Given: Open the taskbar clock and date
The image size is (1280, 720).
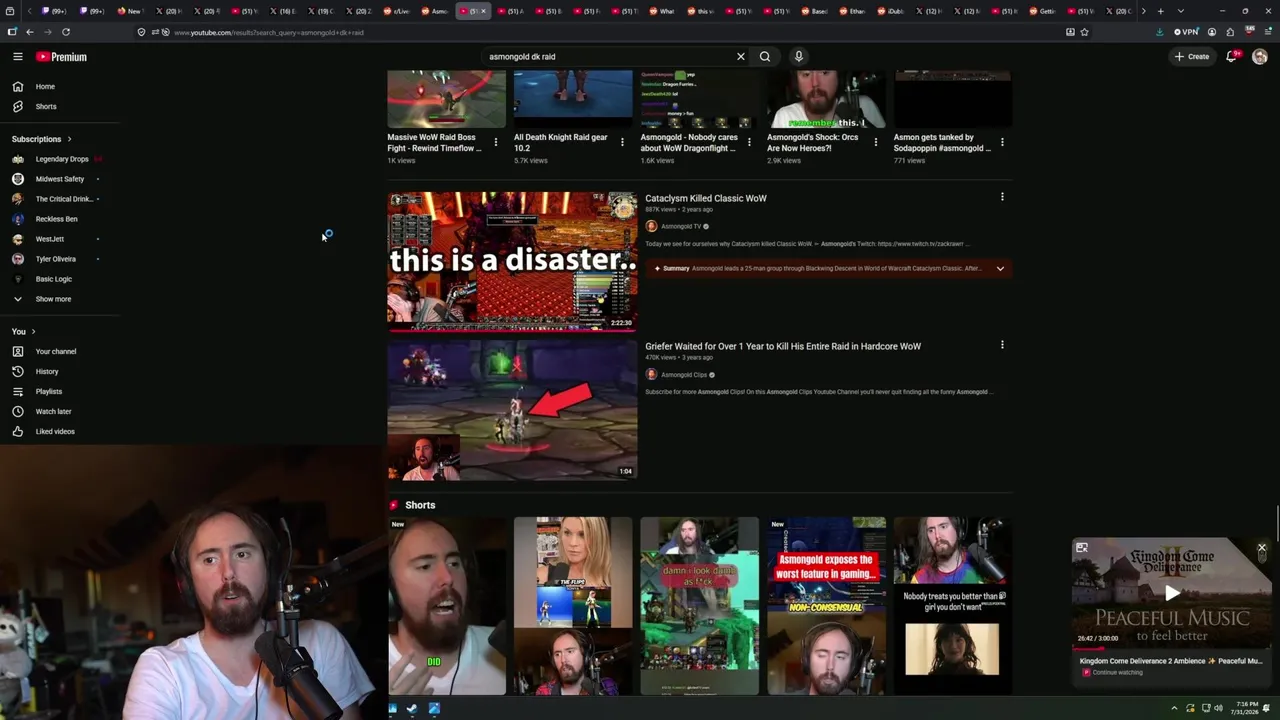Looking at the screenshot, I should click(x=1246, y=708).
